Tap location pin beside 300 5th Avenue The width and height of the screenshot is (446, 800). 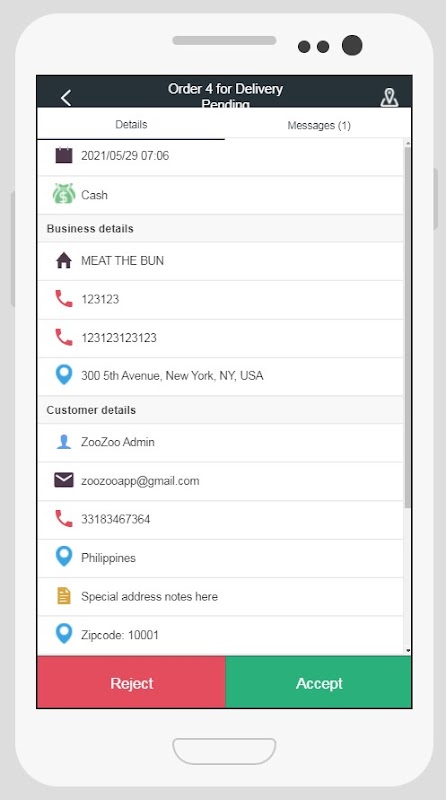(x=64, y=375)
